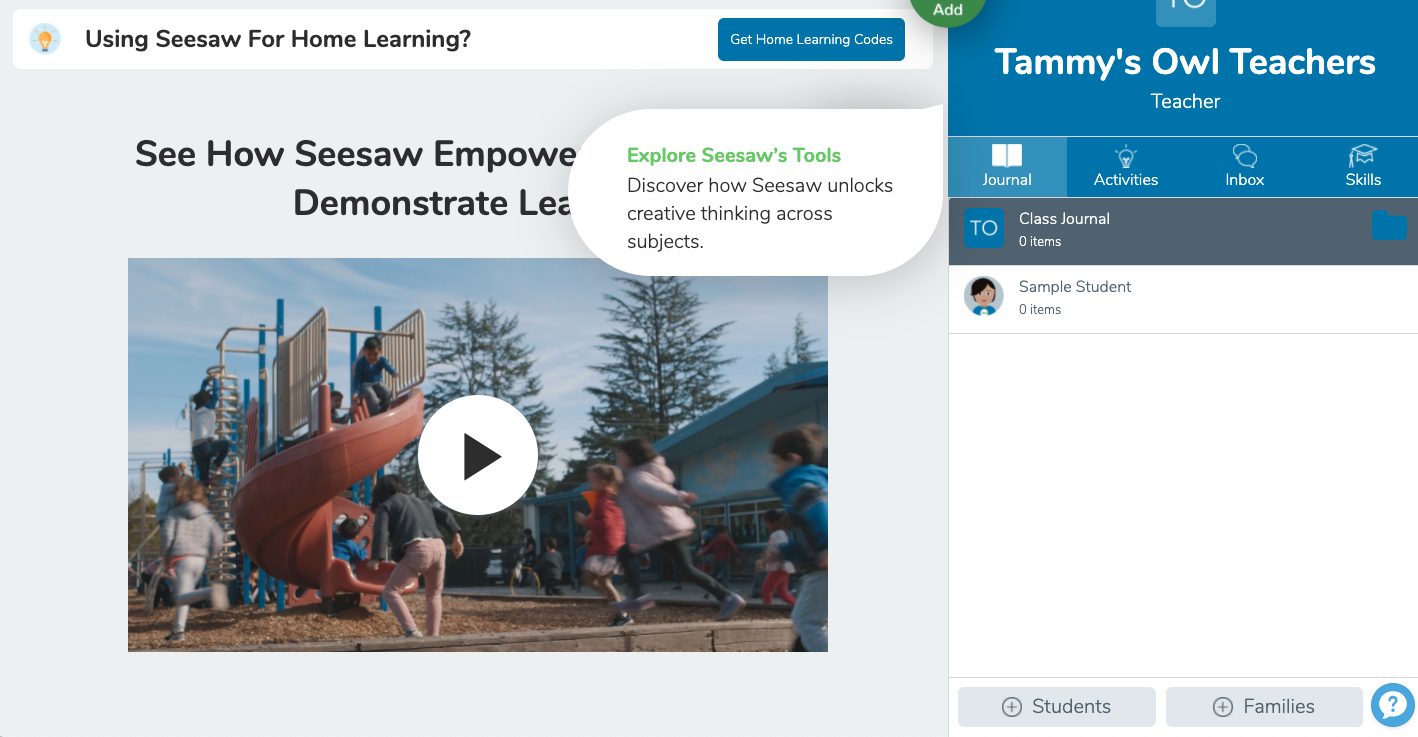Click the Sample Student avatar
The height and width of the screenshot is (737, 1418).
[x=983, y=297]
